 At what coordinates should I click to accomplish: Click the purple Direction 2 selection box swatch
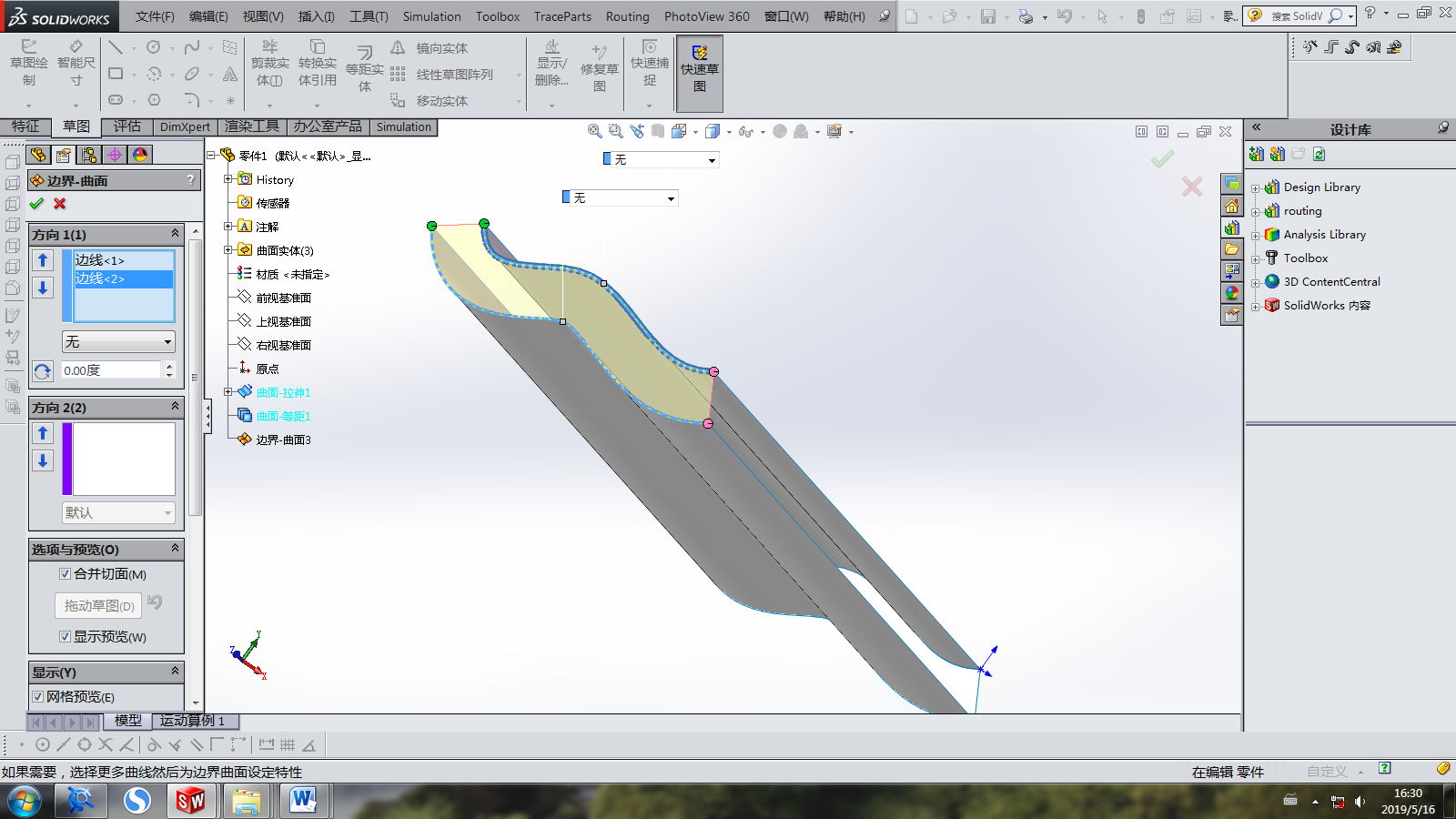[x=67, y=459]
